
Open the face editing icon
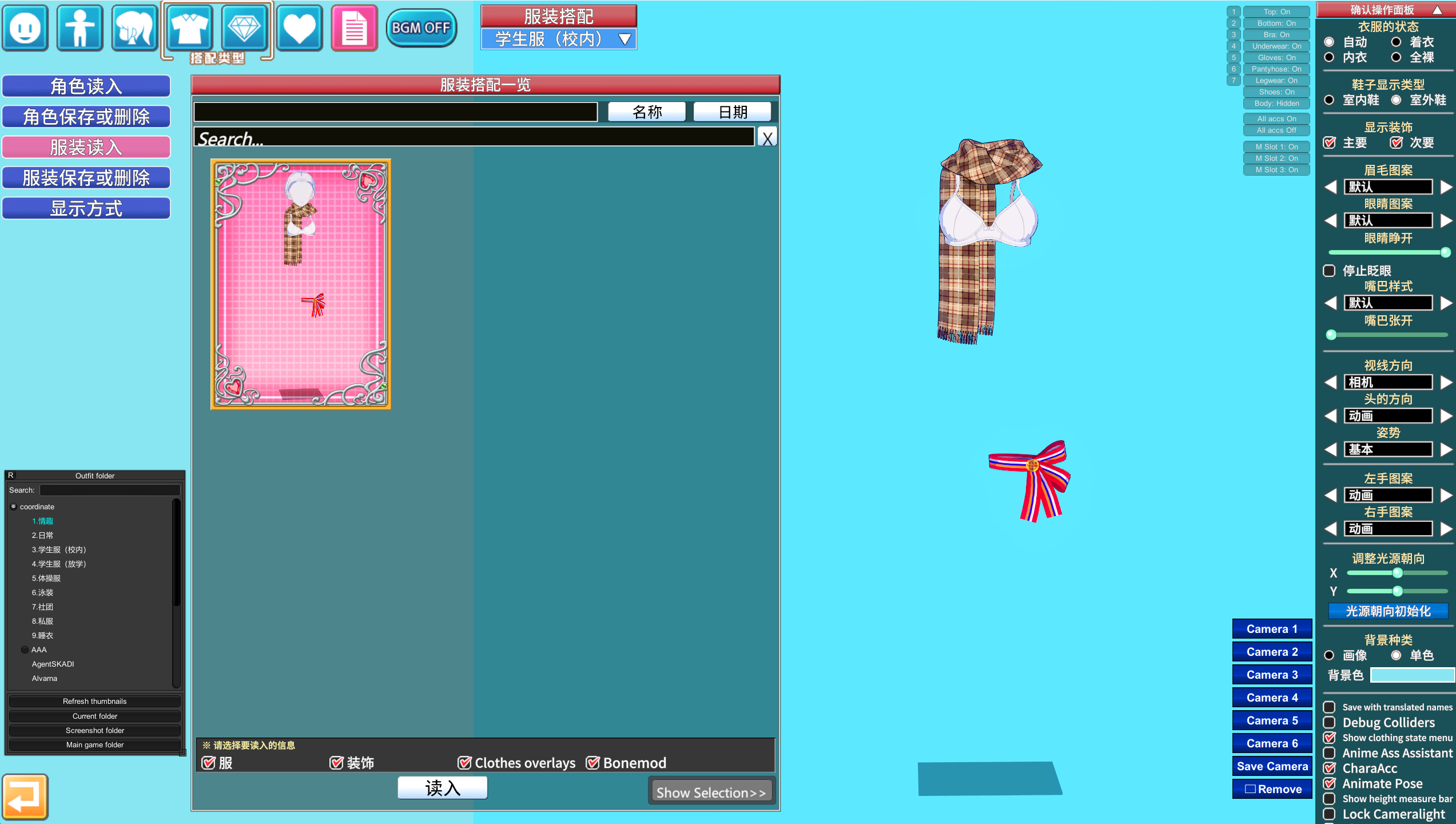click(25, 28)
